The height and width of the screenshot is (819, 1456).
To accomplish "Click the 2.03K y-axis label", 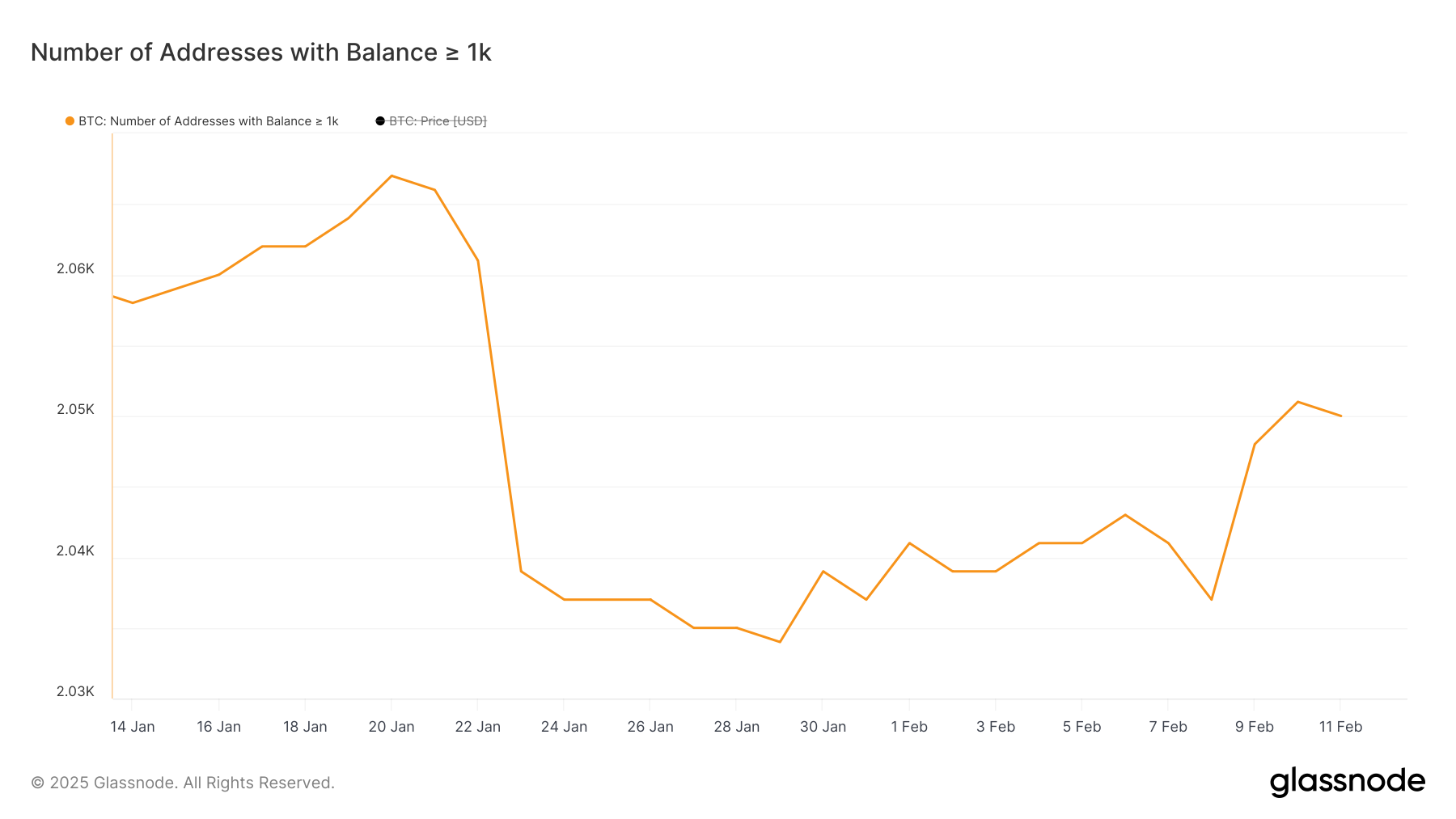I will (75, 691).
